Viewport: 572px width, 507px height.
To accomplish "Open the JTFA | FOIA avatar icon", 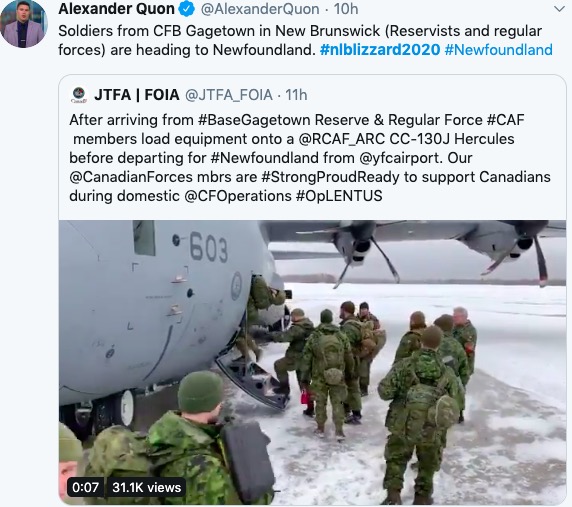I will [79, 95].
